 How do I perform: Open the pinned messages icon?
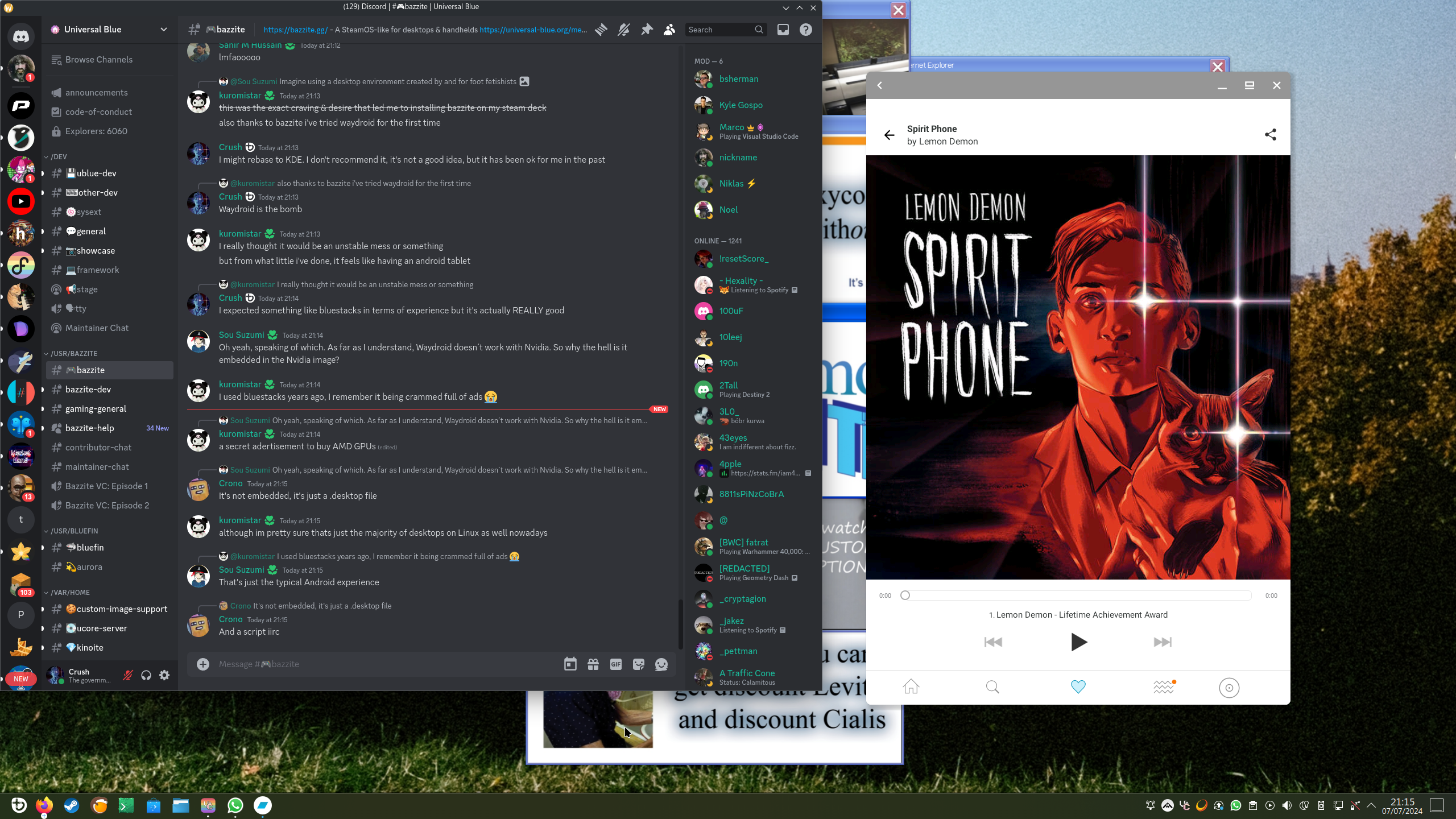click(647, 30)
